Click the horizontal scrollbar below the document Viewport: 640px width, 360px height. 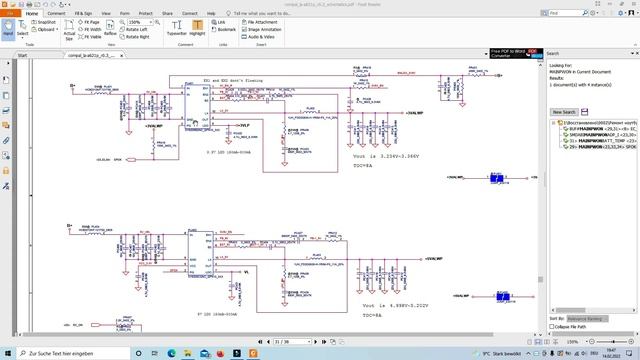pyautogui.click(x=257, y=334)
